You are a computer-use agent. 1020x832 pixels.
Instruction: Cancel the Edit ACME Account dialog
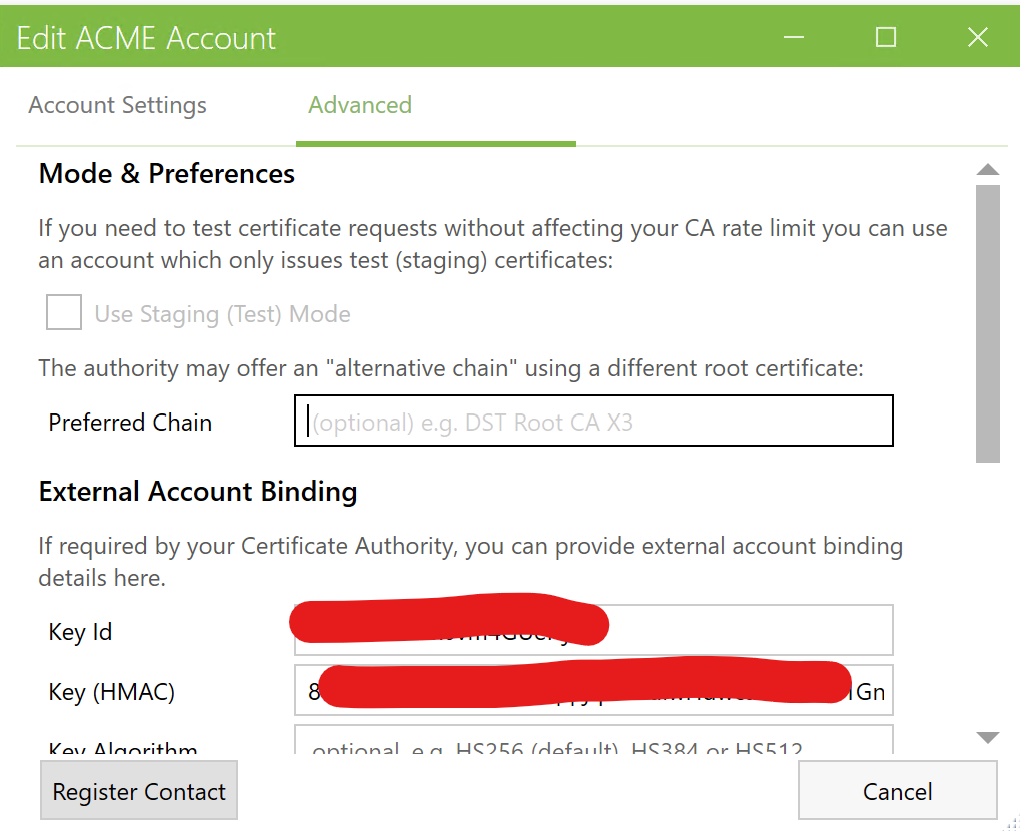tap(897, 791)
